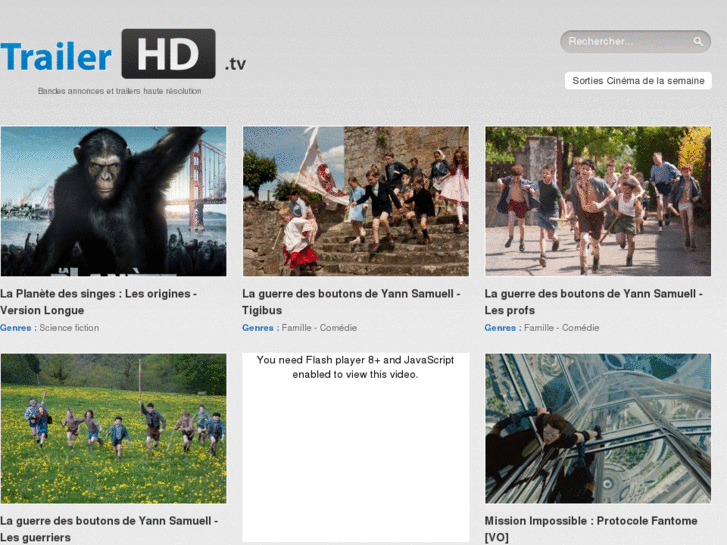Click tagline Bandes annonces et trailers haute résolution
This screenshot has width=727, height=545.
[120, 91]
